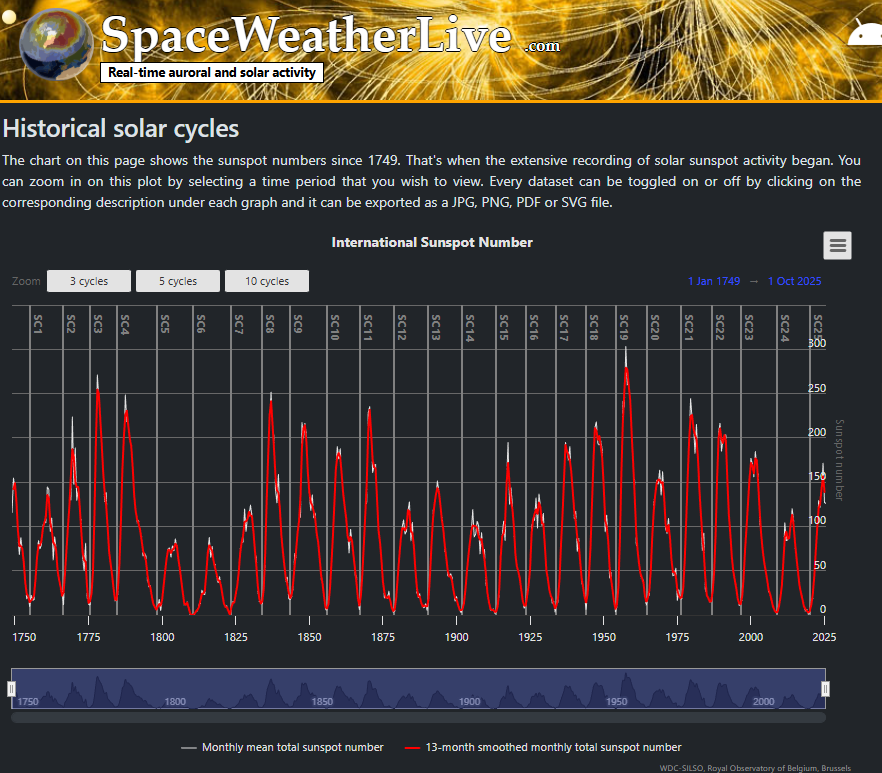Click the right handle of the range navigator

pos(825,687)
